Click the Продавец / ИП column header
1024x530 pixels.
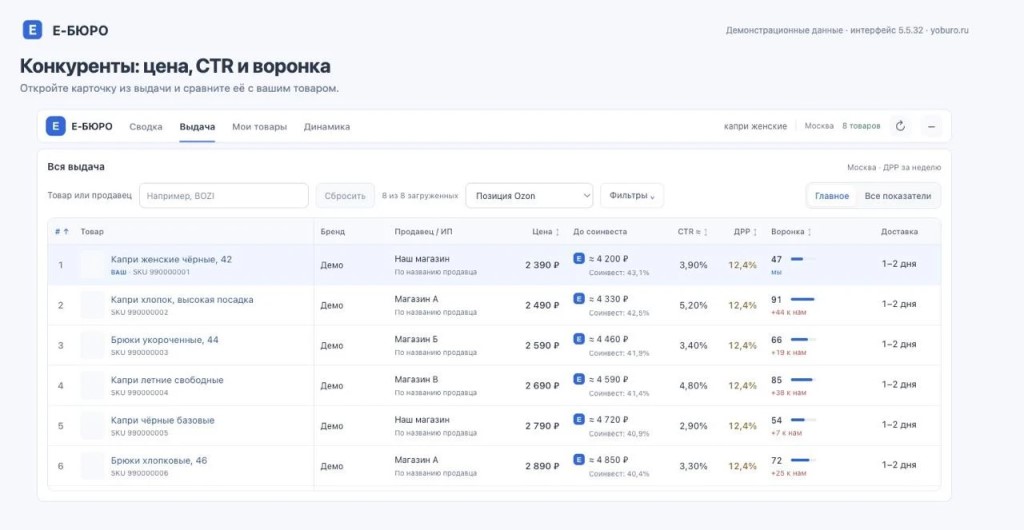coord(423,232)
